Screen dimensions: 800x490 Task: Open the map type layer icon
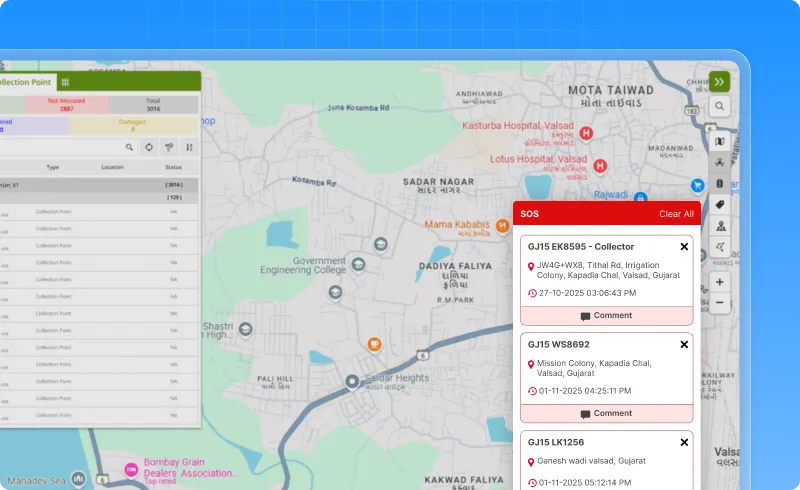pyautogui.click(x=720, y=141)
